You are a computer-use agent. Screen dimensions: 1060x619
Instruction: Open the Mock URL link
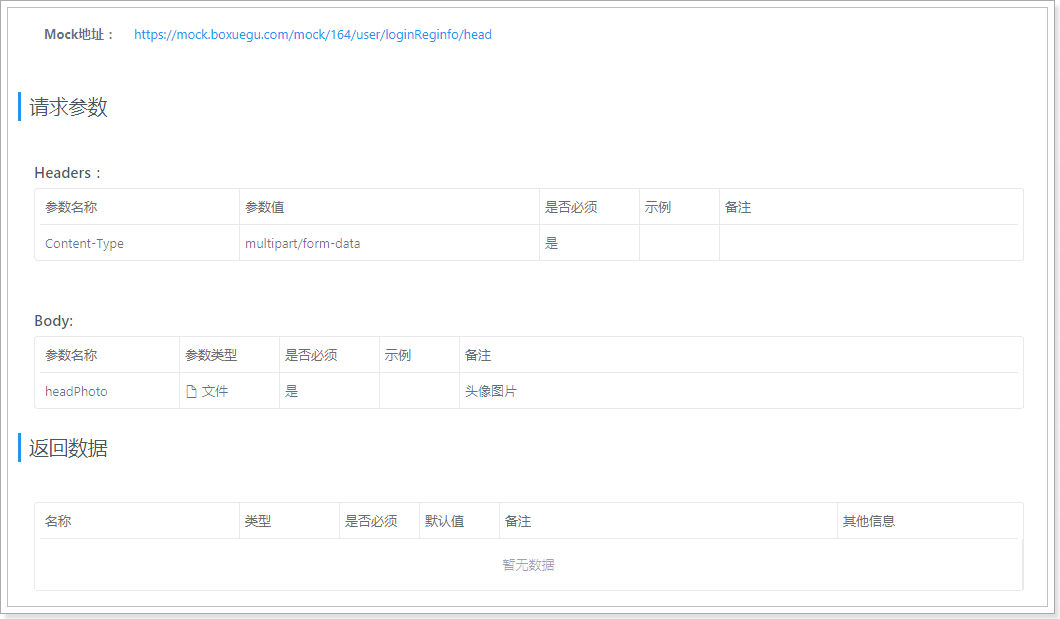coord(312,34)
